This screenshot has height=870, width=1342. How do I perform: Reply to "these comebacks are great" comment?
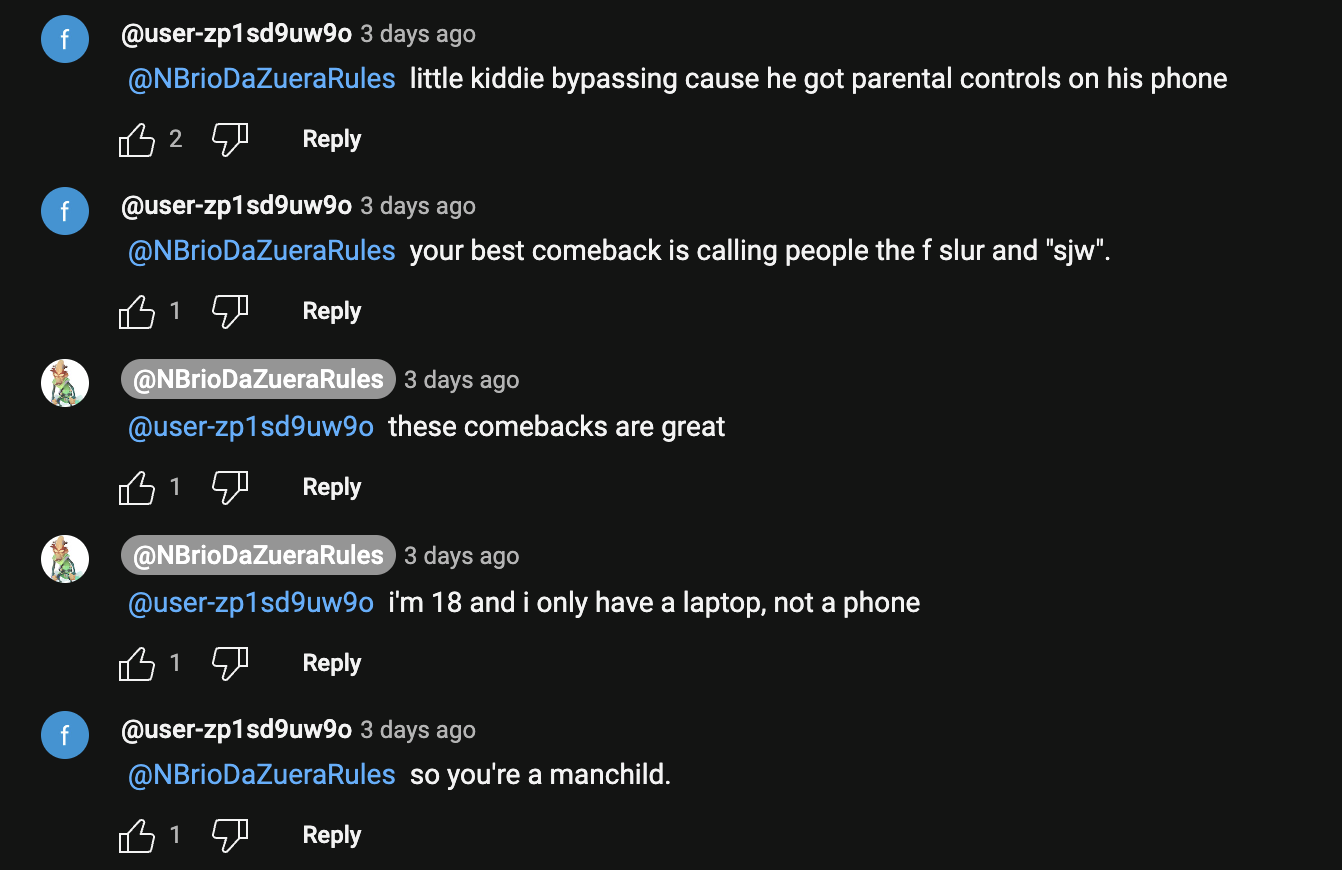[331, 488]
